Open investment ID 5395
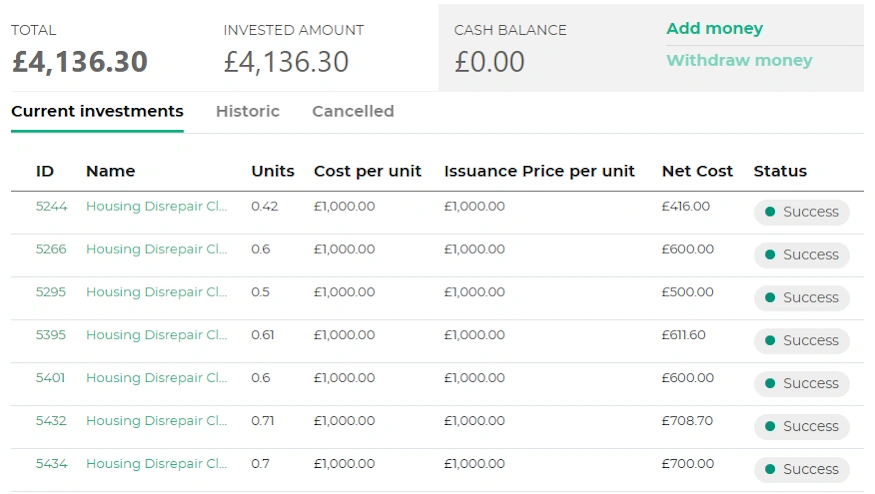The width and height of the screenshot is (875, 494). pos(51,336)
